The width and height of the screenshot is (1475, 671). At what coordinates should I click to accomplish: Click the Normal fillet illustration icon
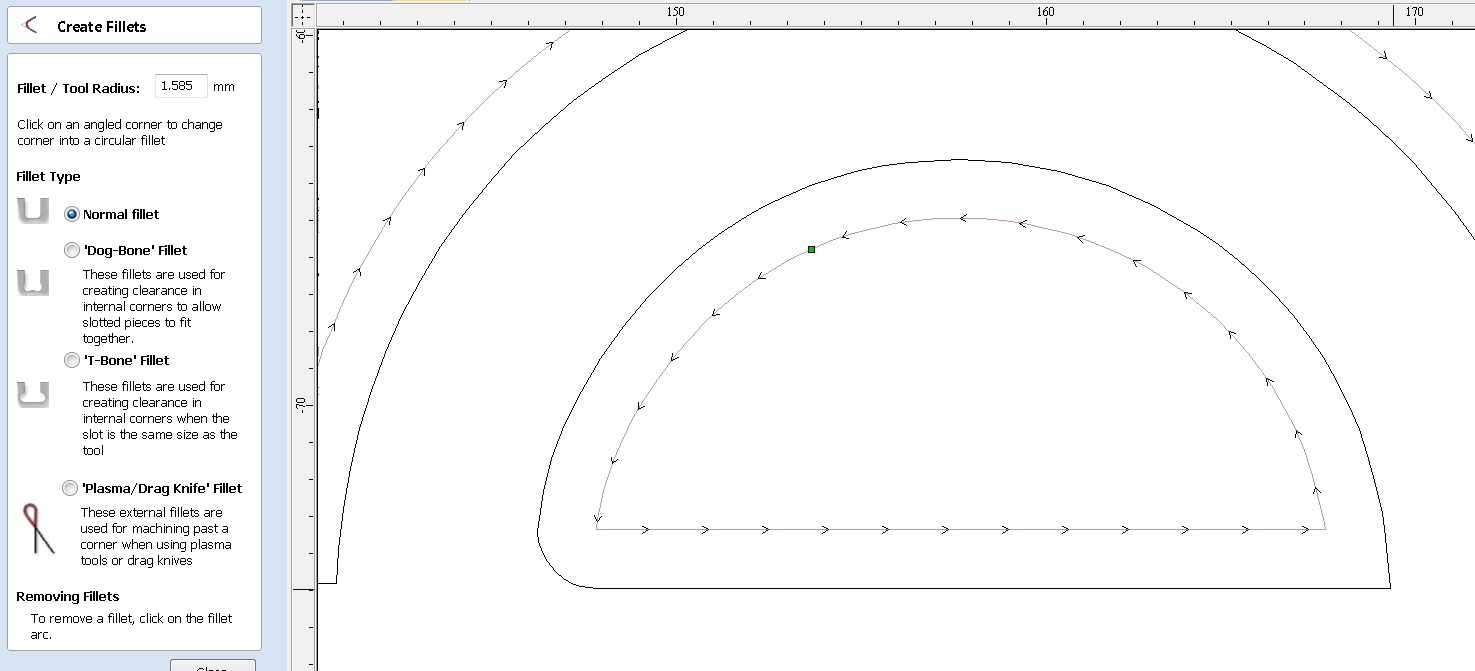33,212
